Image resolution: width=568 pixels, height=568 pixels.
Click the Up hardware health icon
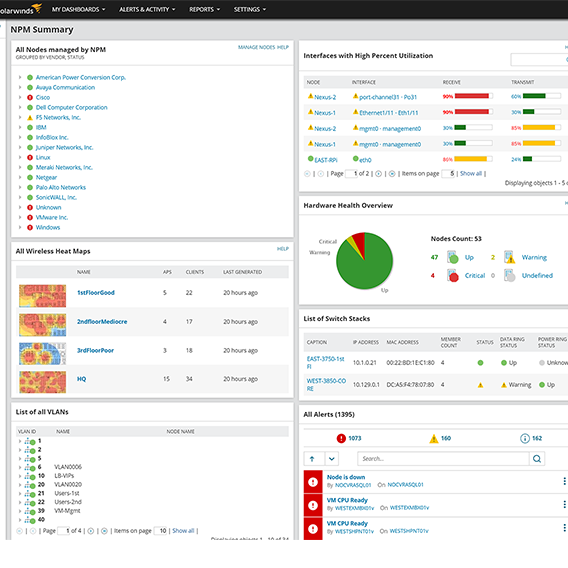click(x=452, y=257)
